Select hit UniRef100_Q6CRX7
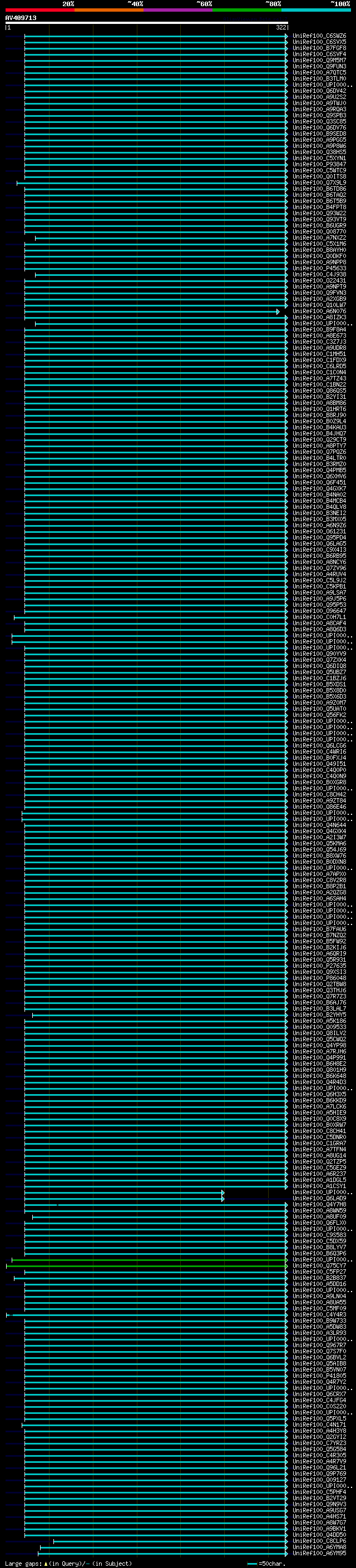Image resolution: width=356 pixels, height=1568 pixels. coord(319,1394)
